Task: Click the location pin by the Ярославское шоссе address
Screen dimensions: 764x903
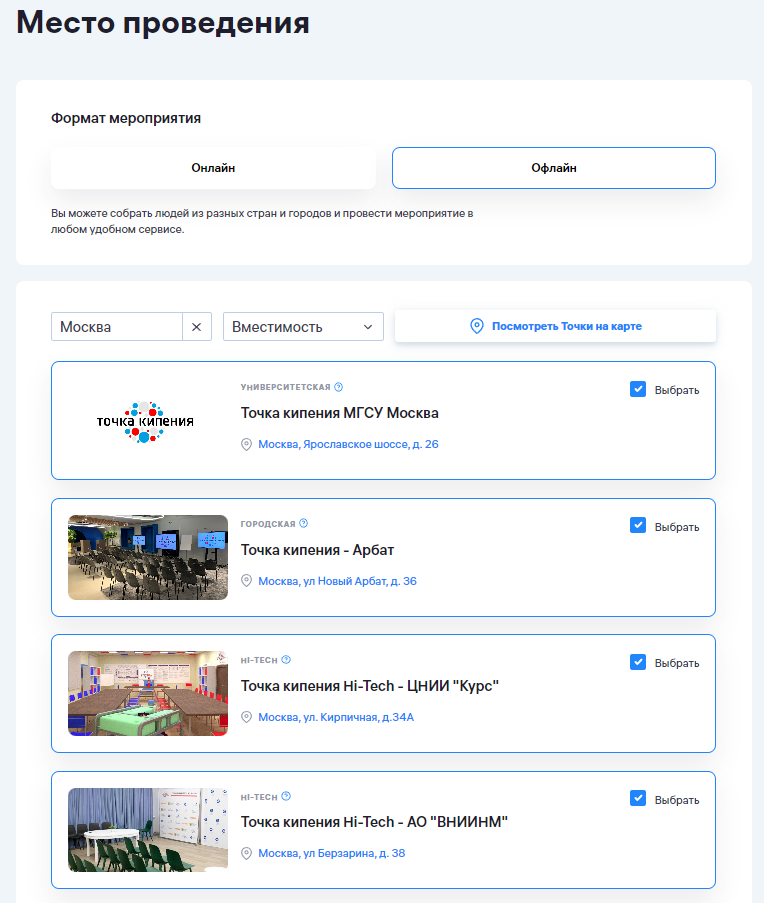Action: coord(246,444)
